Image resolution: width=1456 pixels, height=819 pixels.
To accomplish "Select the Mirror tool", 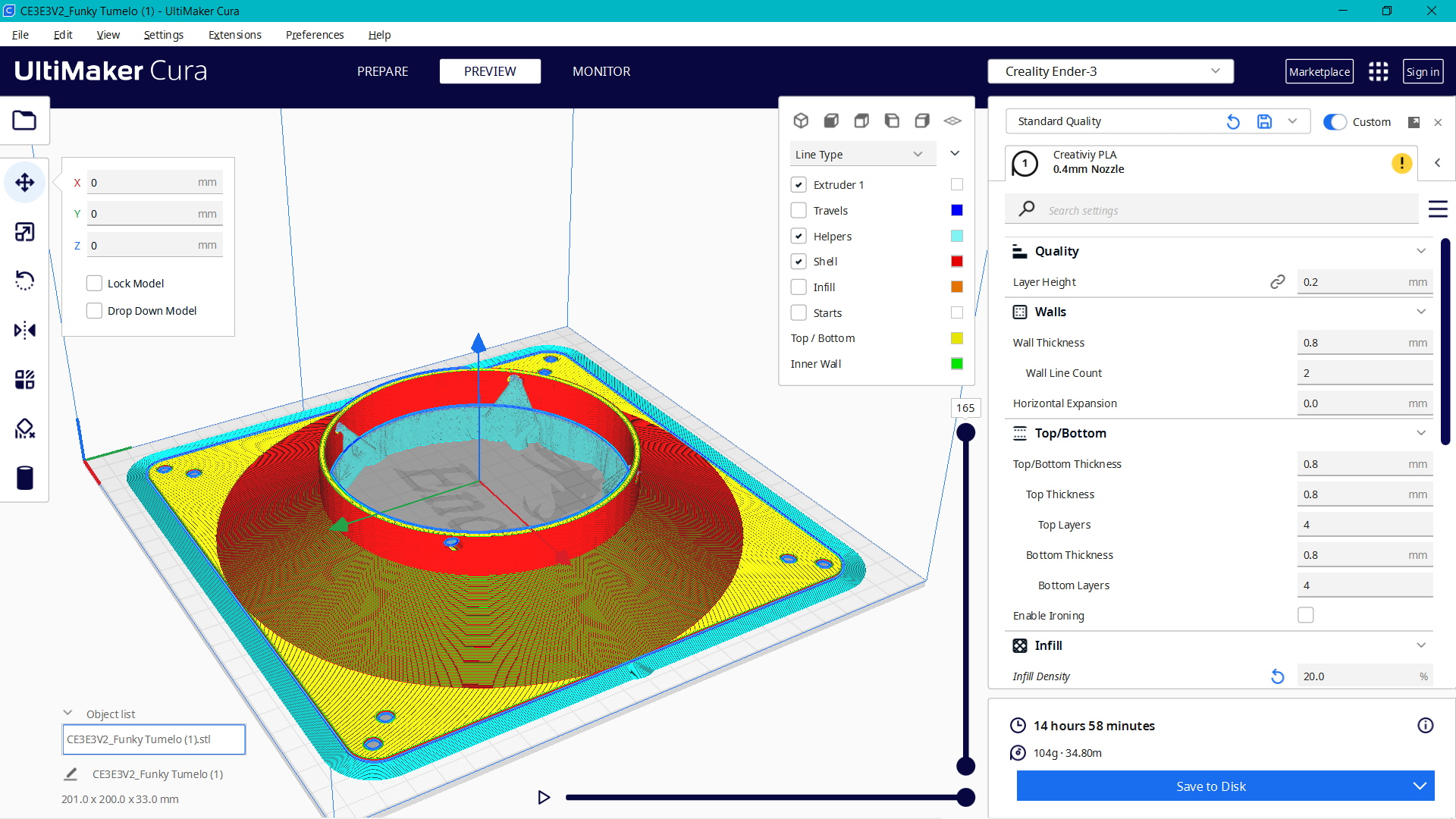I will [25, 330].
